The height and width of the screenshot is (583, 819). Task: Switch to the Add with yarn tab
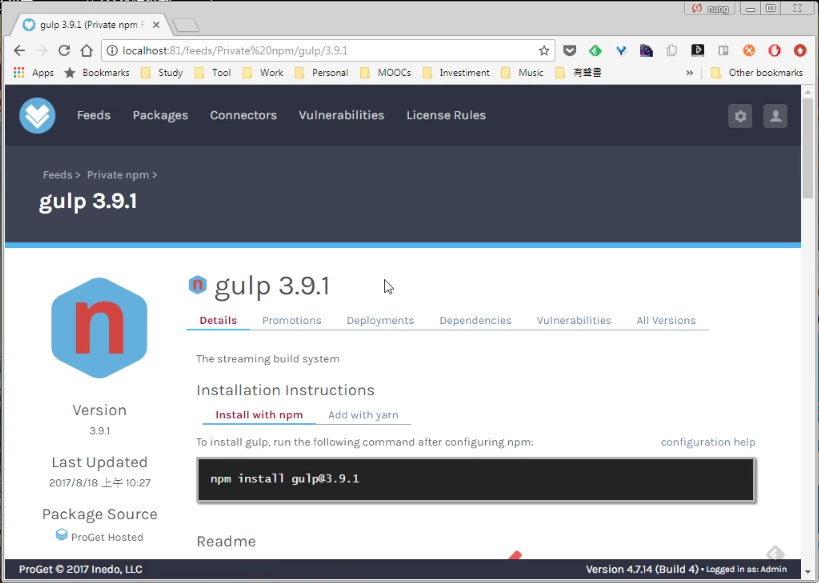click(364, 415)
